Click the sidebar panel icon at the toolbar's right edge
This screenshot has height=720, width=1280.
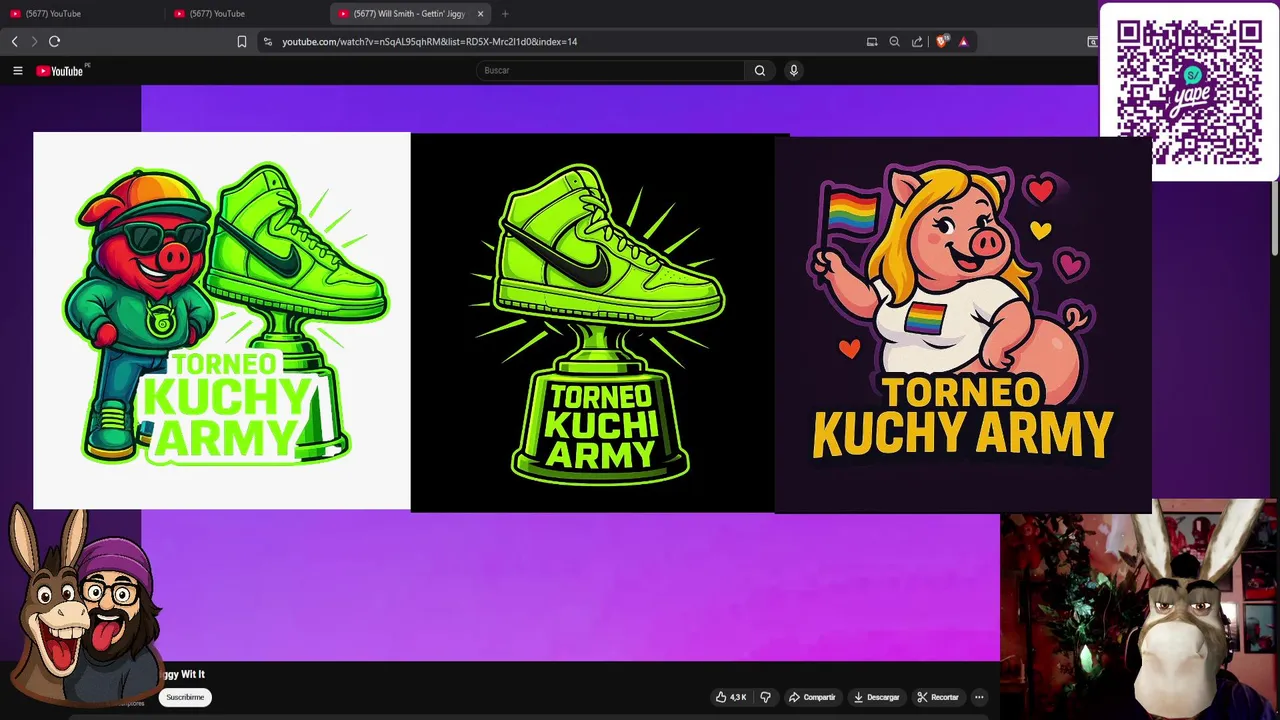1092,41
